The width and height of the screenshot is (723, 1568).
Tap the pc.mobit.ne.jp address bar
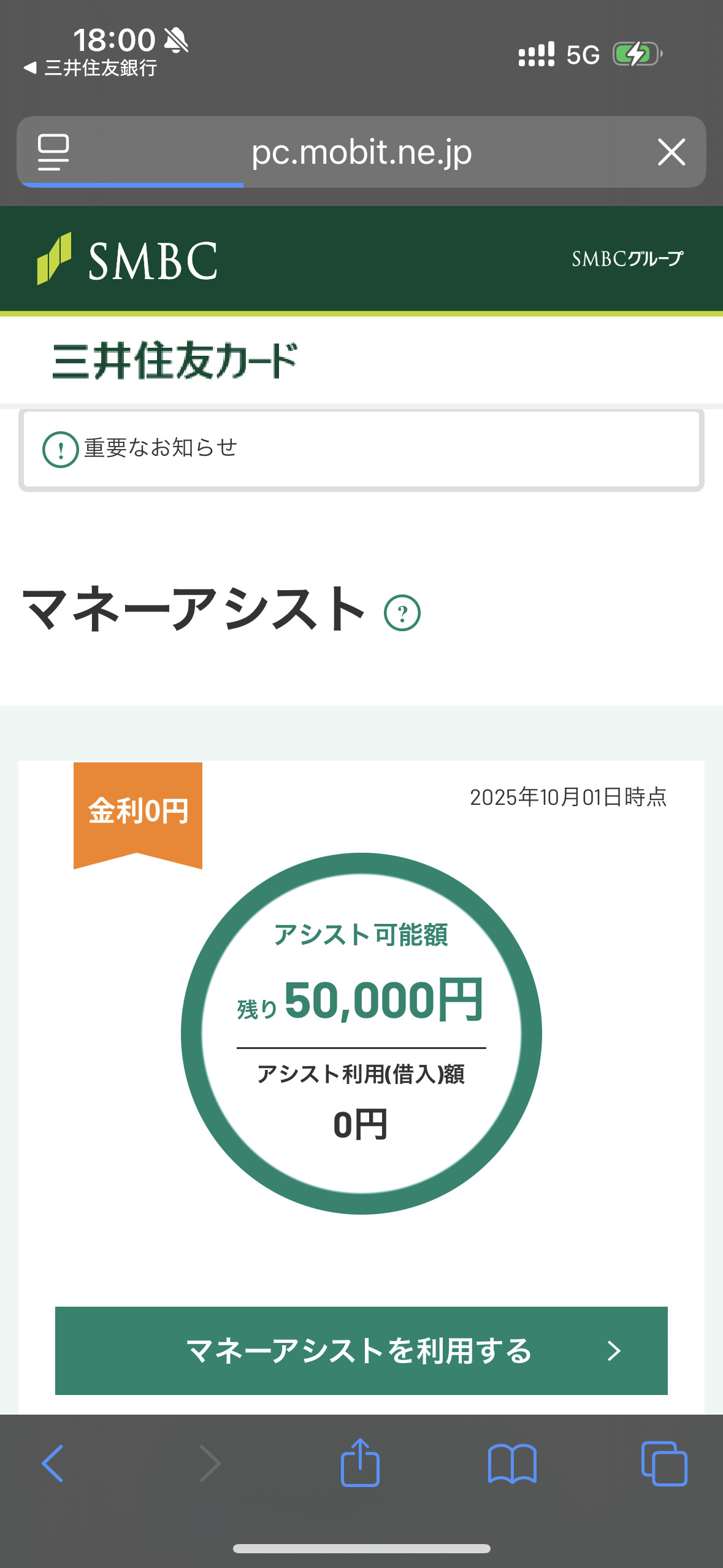pos(361,152)
